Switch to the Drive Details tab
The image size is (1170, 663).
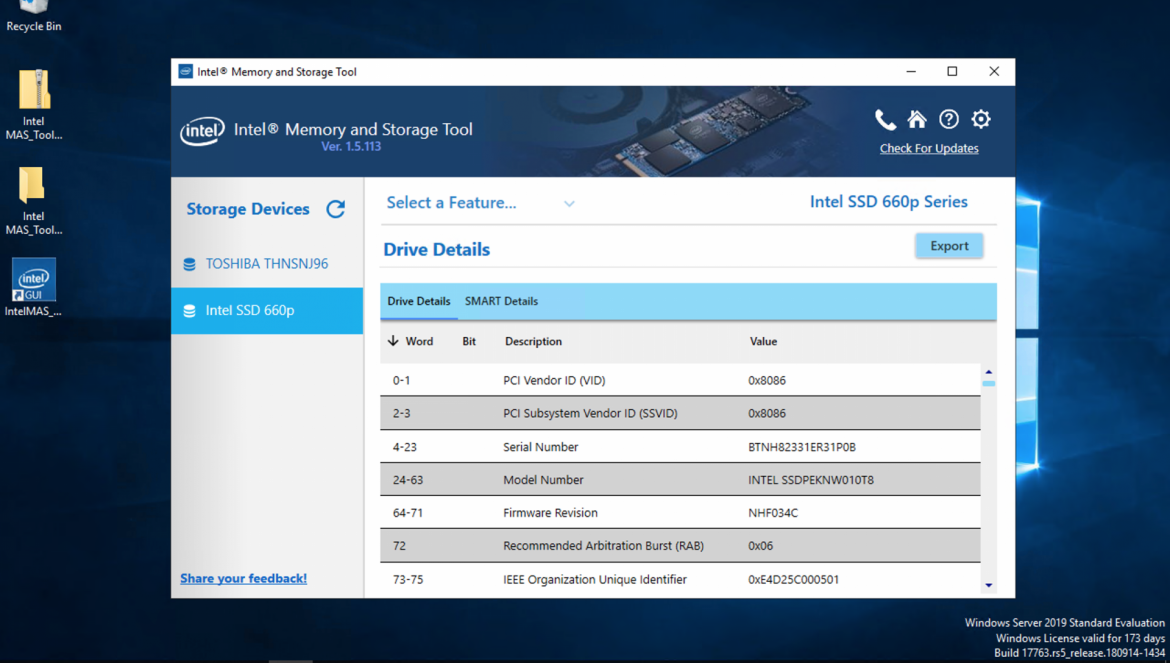419,301
